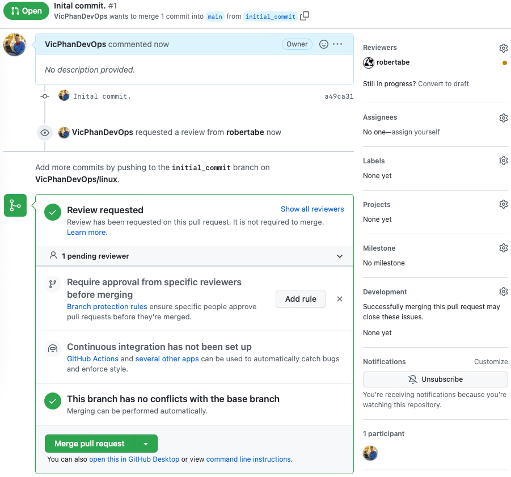This screenshot has height=477, width=511.
Task: Open Assignees settings gear
Action: coord(503,118)
